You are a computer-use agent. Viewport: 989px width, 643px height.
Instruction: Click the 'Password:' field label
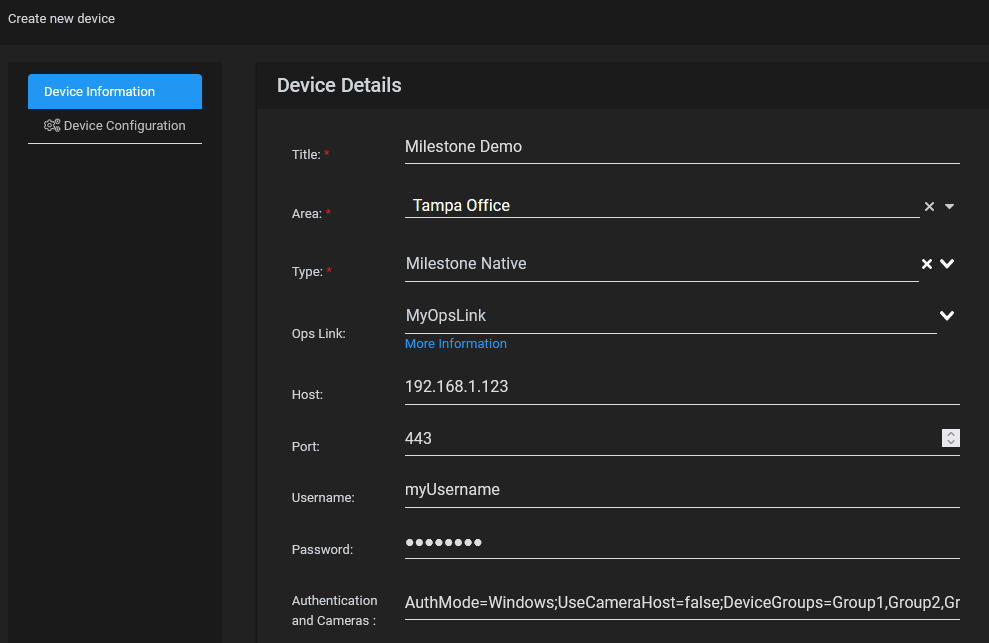click(x=322, y=550)
